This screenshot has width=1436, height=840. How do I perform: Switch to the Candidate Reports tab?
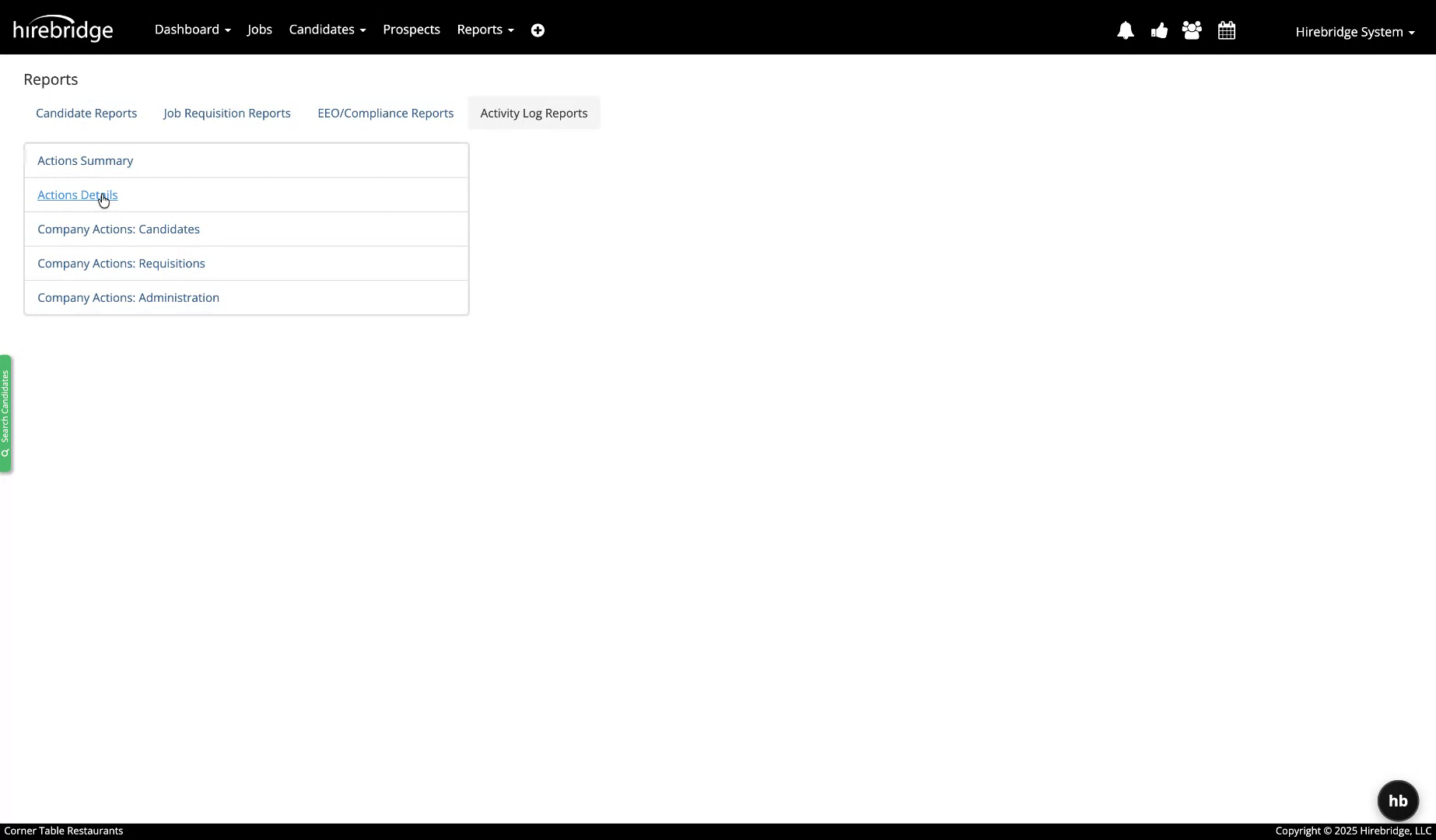tap(86, 113)
